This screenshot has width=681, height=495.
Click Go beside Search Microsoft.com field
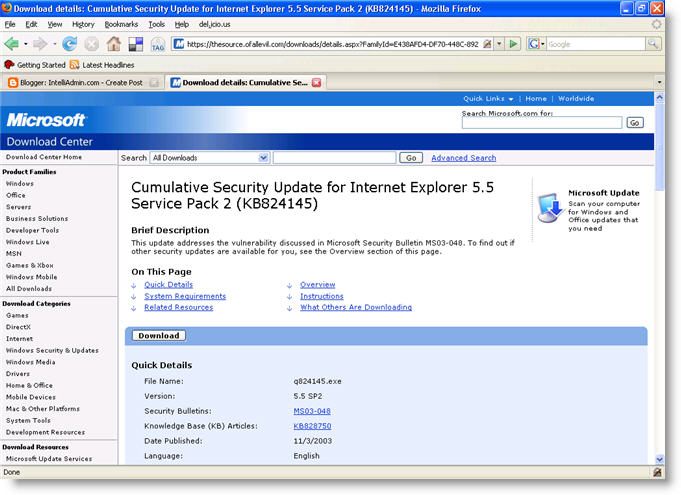635,123
